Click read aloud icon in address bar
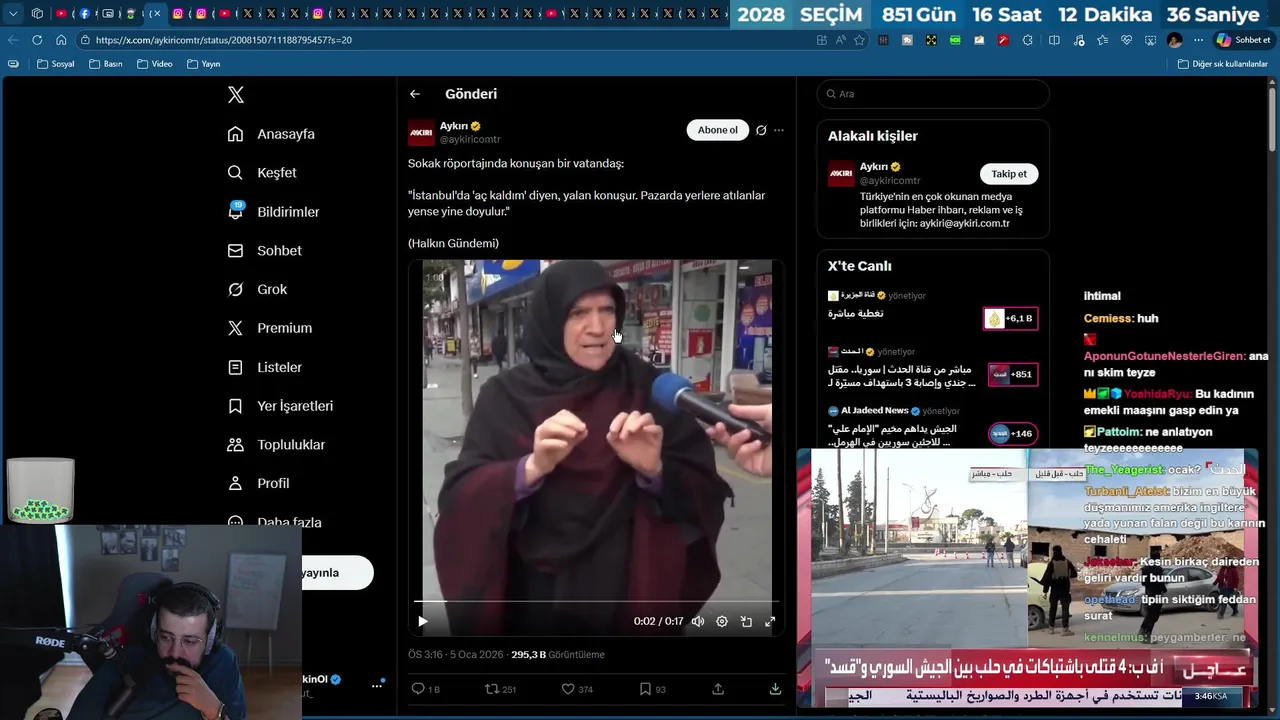This screenshot has height=720, width=1280. point(840,40)
